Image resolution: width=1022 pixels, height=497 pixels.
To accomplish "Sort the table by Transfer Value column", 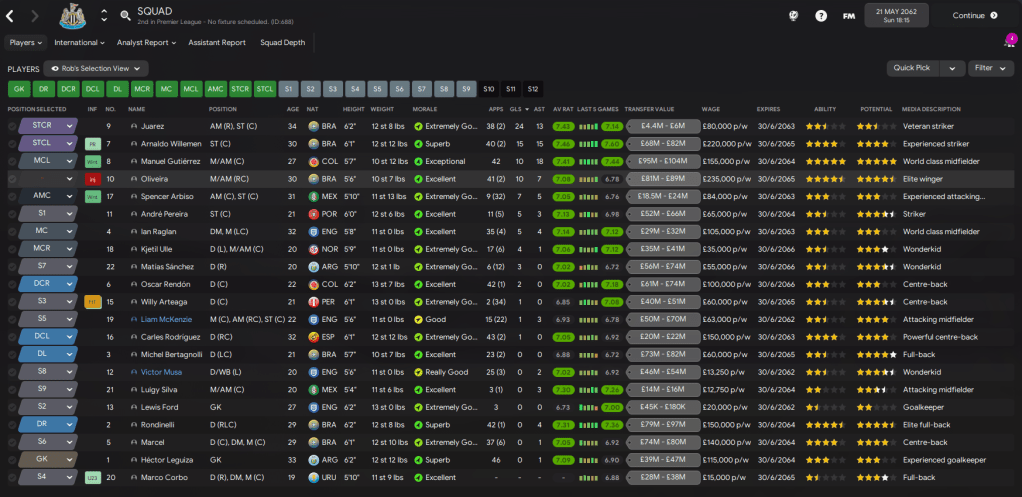I will click(x=650, y=109).
